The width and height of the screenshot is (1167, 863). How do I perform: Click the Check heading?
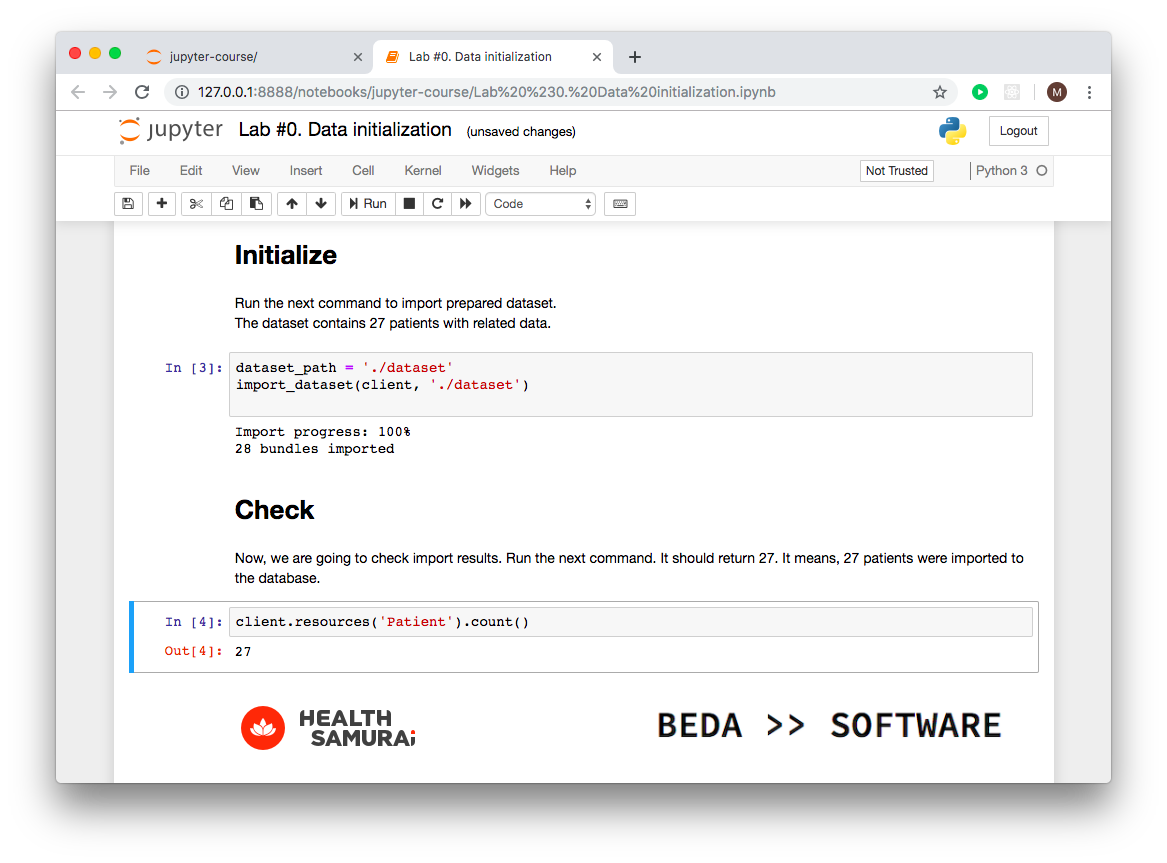point(274,510)
